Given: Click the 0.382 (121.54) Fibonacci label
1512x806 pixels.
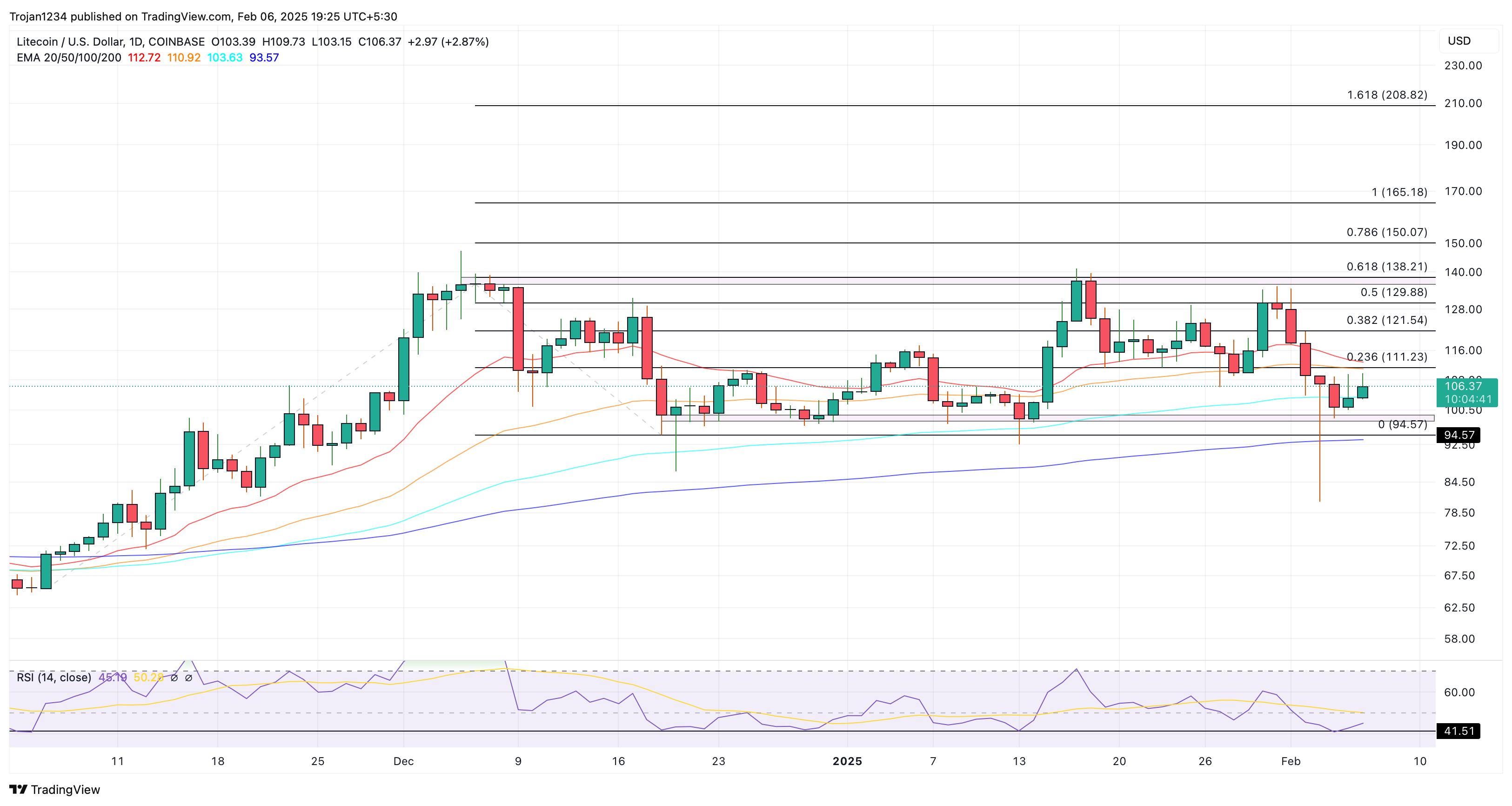Looking at the screenshot, I should [1387, 320].
